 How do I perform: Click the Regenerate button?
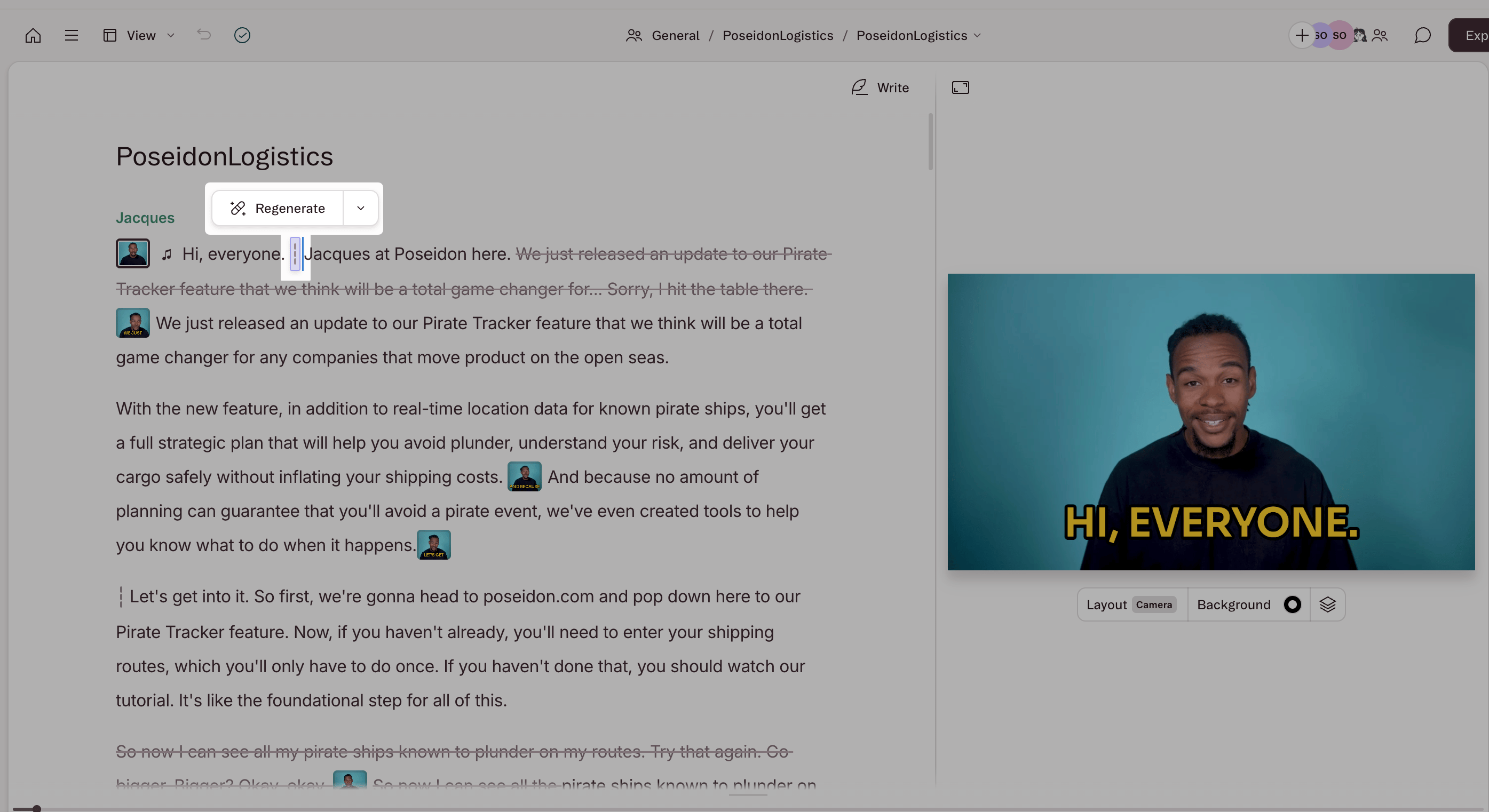(278, 208)
